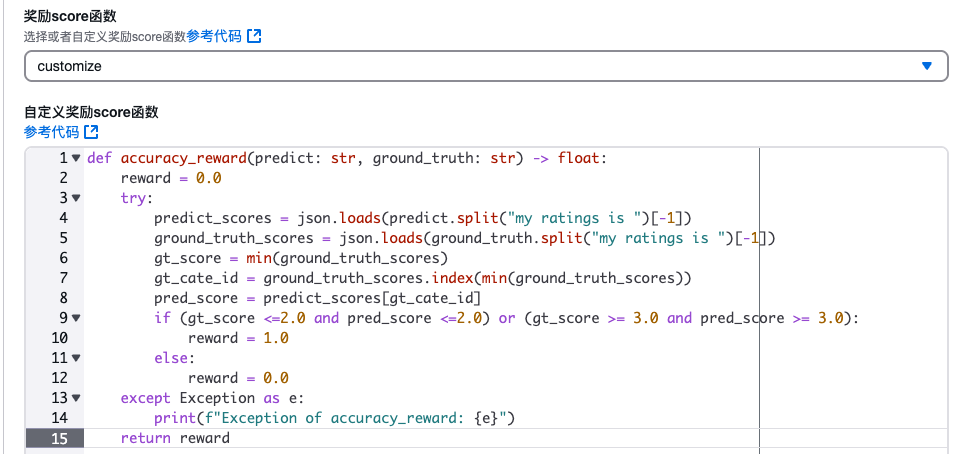Open the customize reward score dropdown
This screenshot has width=974, height=454.
click(x=486, y=66)
